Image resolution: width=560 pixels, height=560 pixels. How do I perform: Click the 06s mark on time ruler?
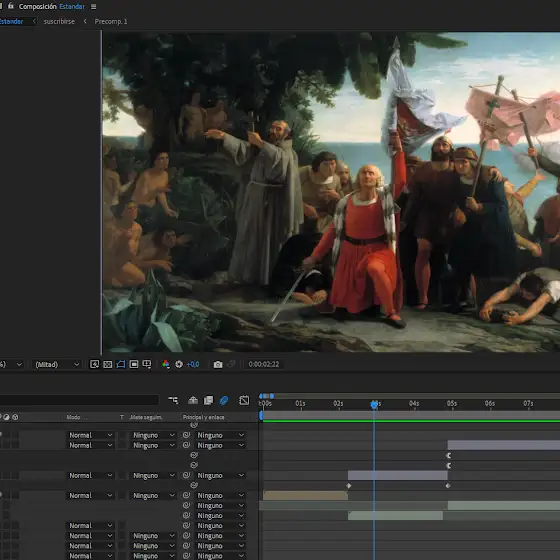pos(490,403)
